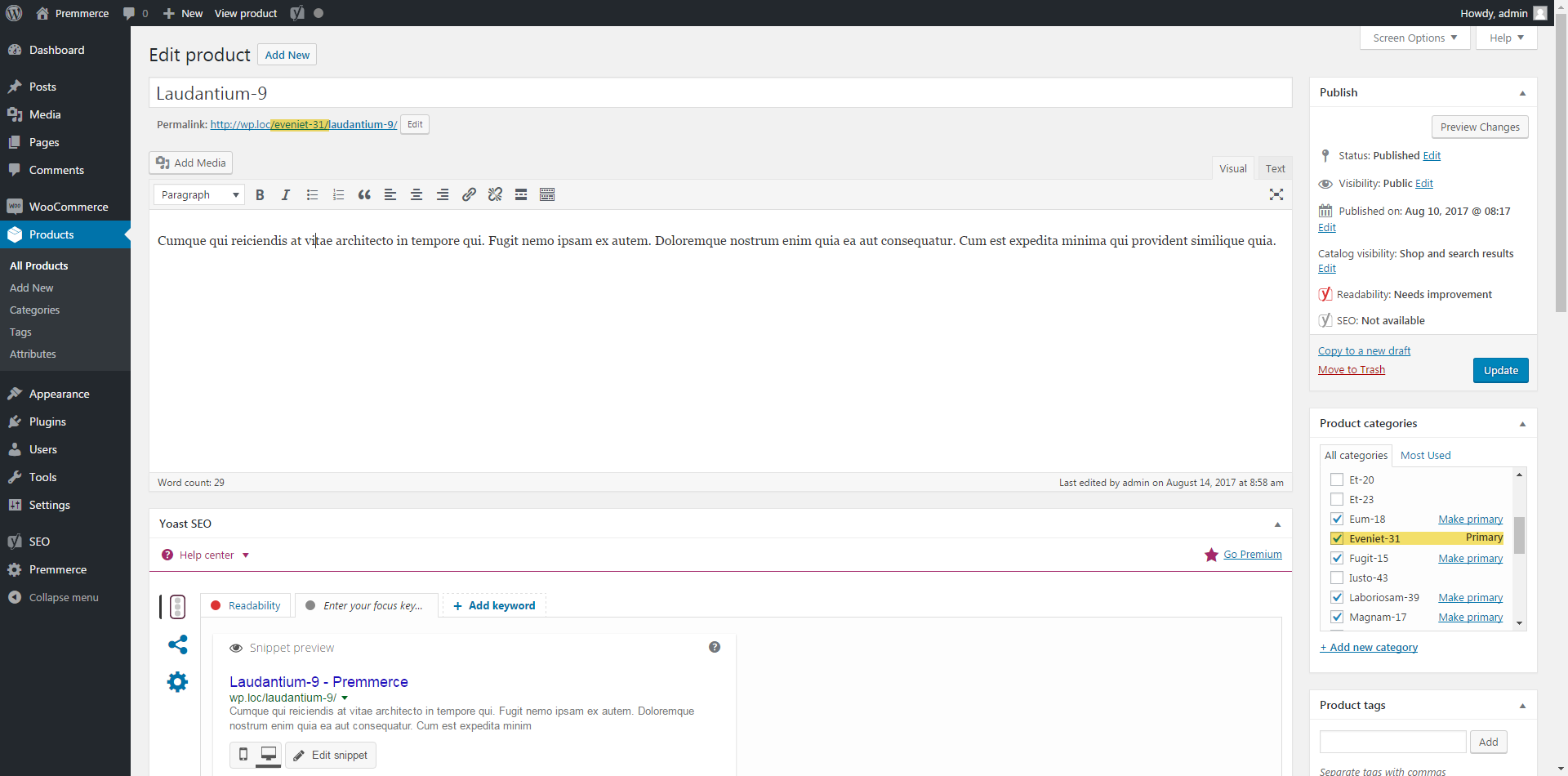Switch snippet preview to mobile view

coord(243,755)
